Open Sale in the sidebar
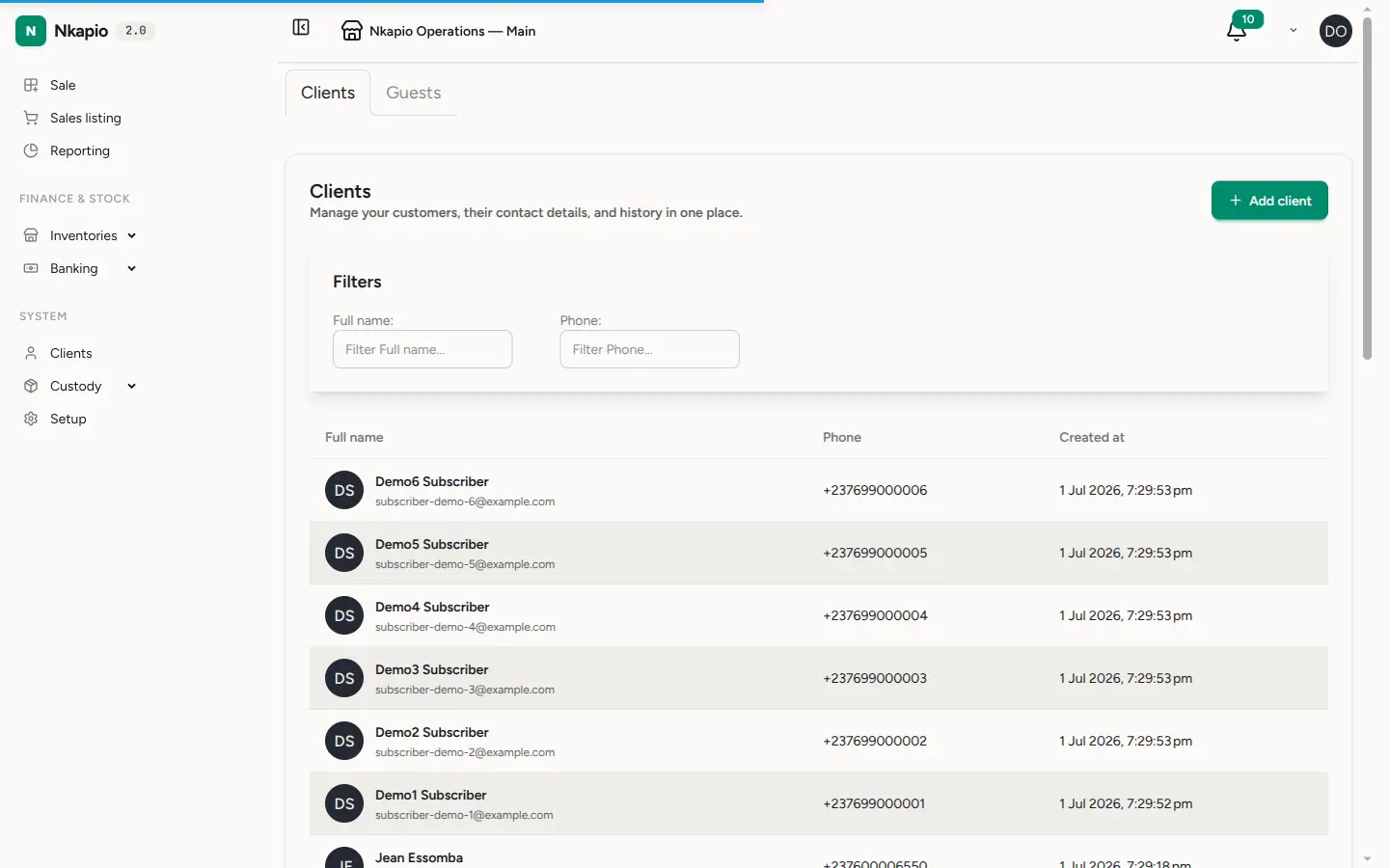Image resolution: width=1389 pixels, height=868 pixels. (x=63, y=85)
